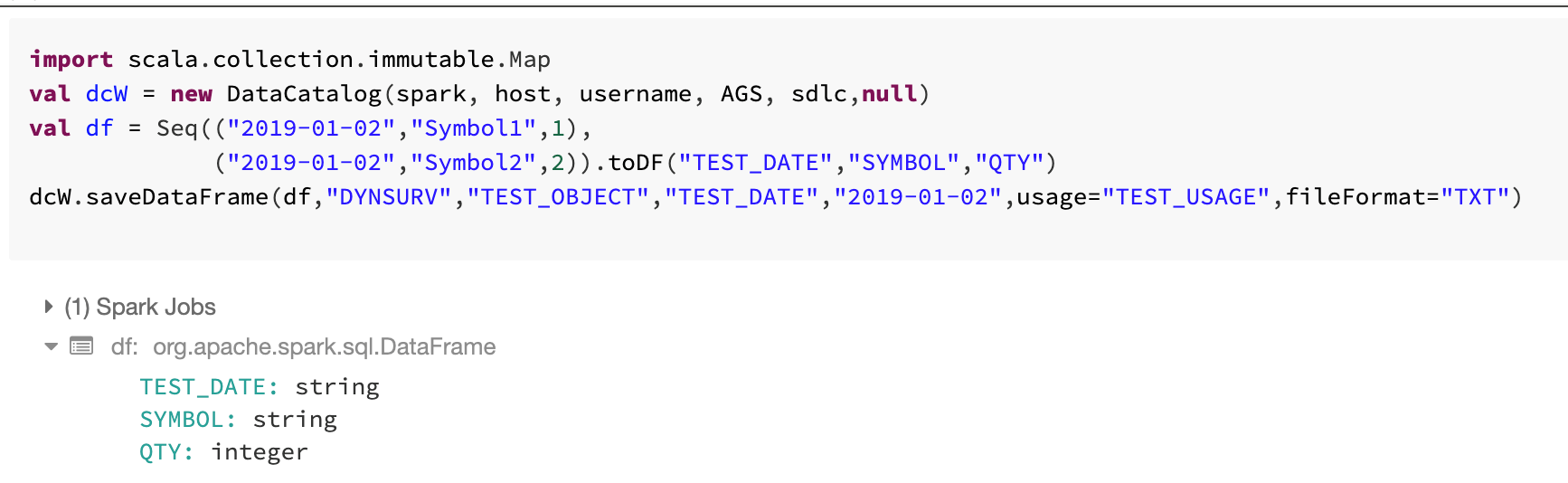Click the "DYNSURV" string argument
The width and height of the screenshot is (1568, 483).
point(389,197)
